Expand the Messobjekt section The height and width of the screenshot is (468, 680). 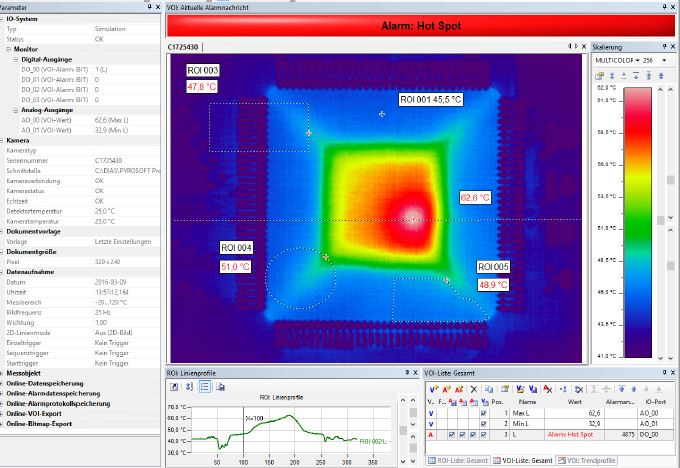click(x=2, y=373)
